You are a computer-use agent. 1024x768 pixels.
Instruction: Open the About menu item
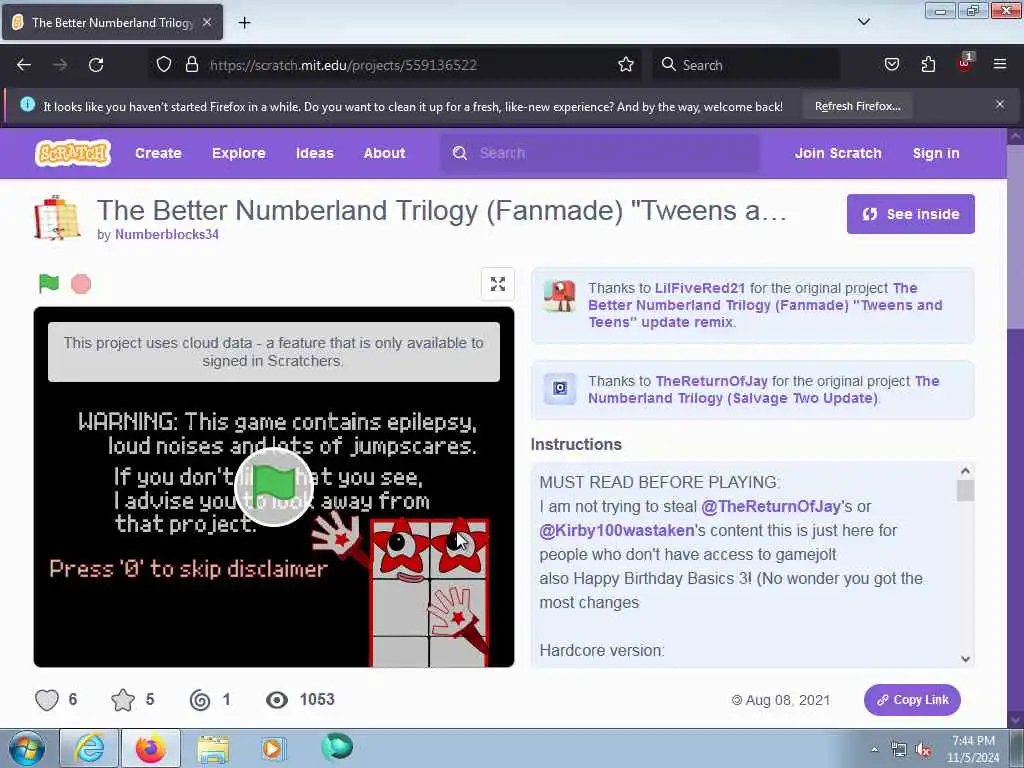click(x=384, y=153)
